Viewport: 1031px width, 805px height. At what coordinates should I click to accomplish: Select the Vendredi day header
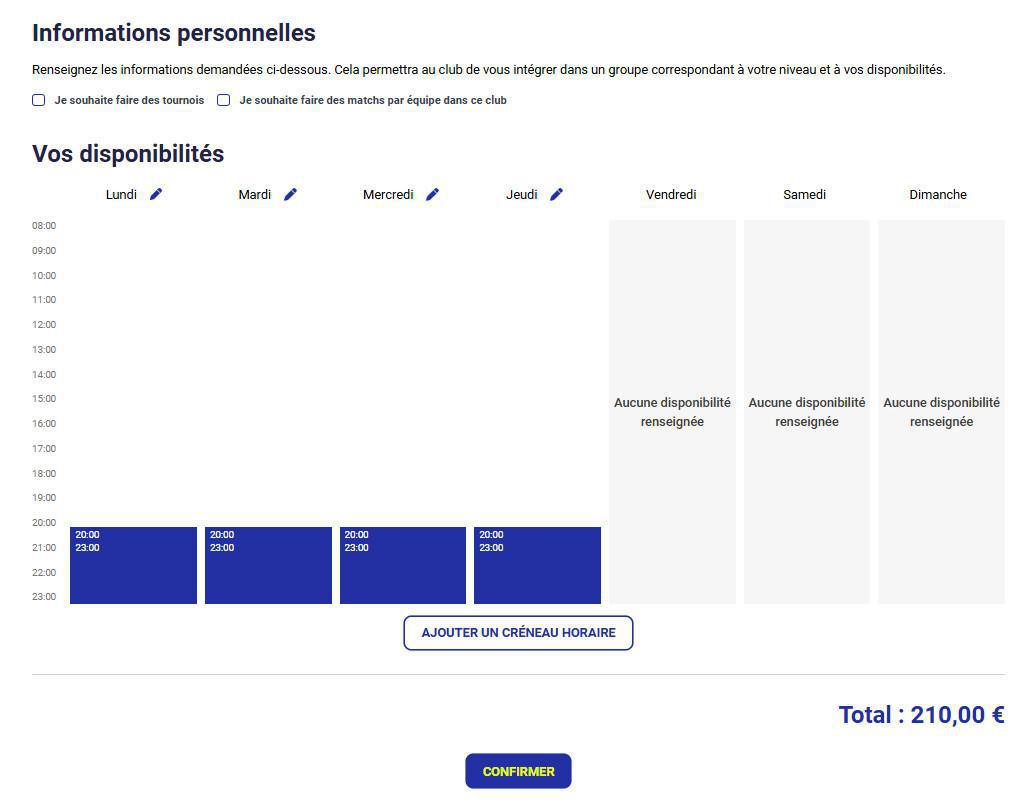click(671, 194)
